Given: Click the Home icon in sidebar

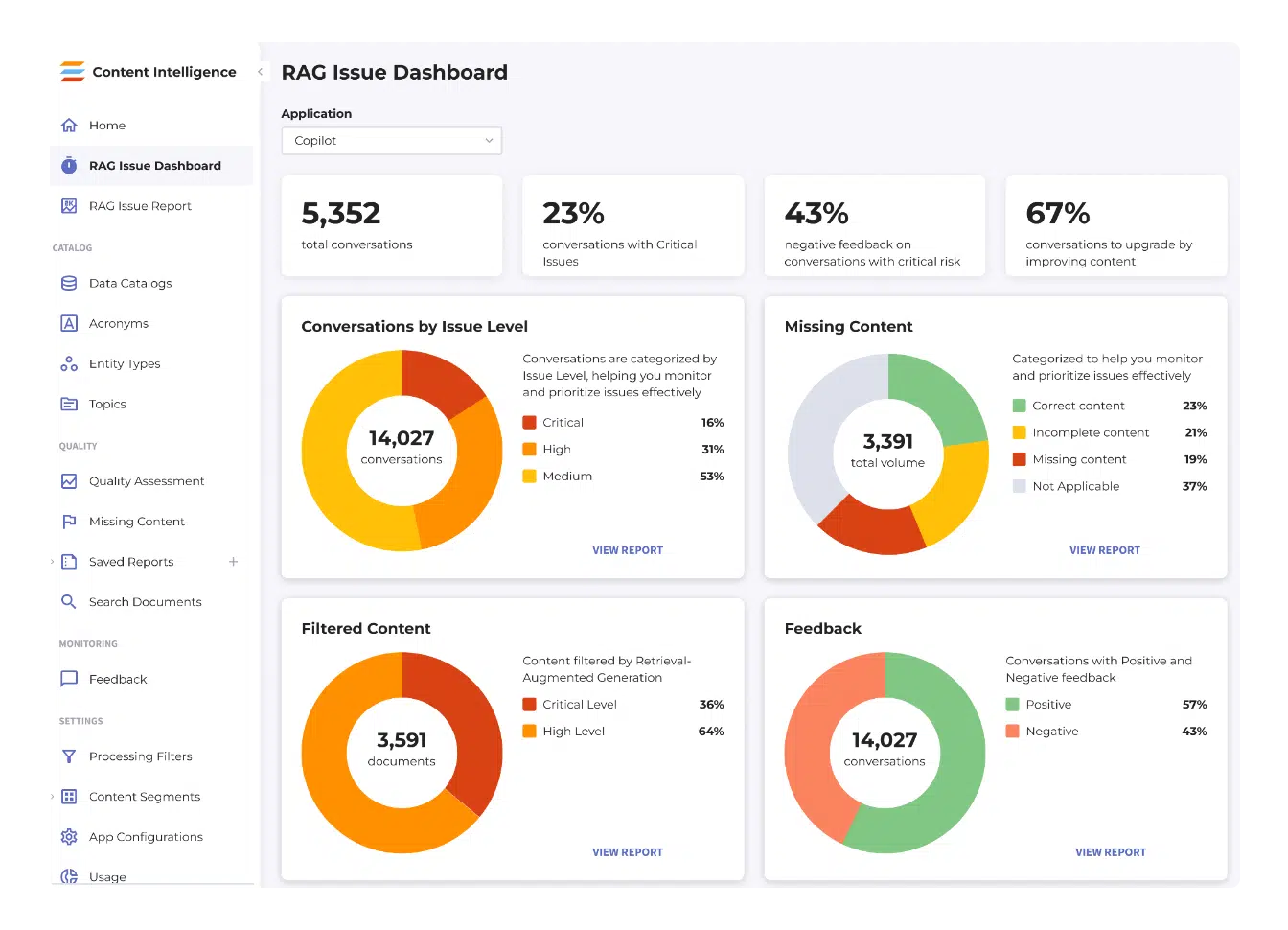Looking at the screenshot, I should [x=69, y=126].
